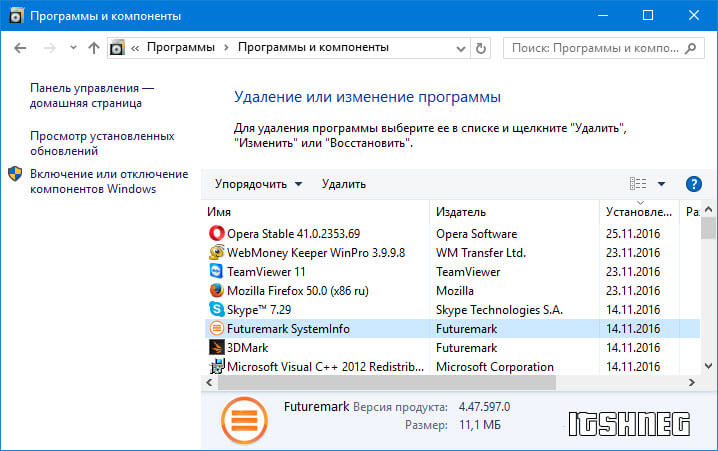Click the Удалить toolbar button
Screen dimensions: 718x451
(343, 184)
